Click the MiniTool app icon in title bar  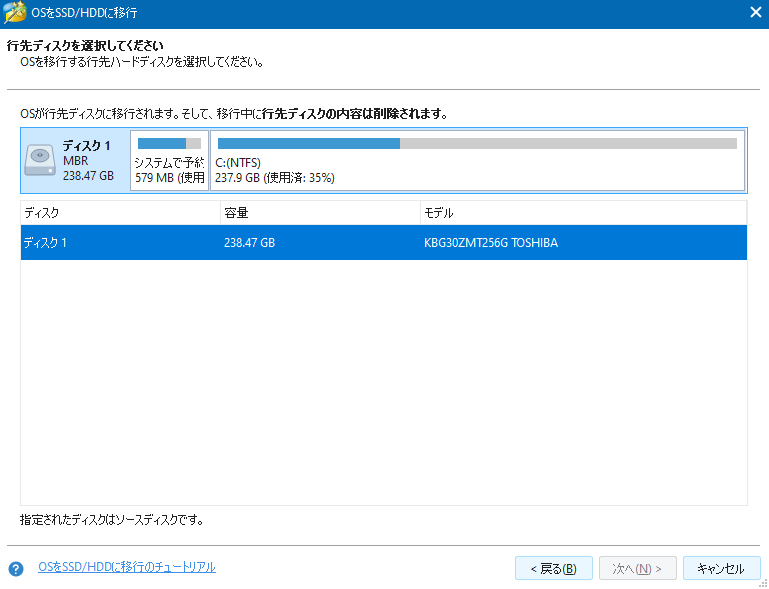[13, 12]
